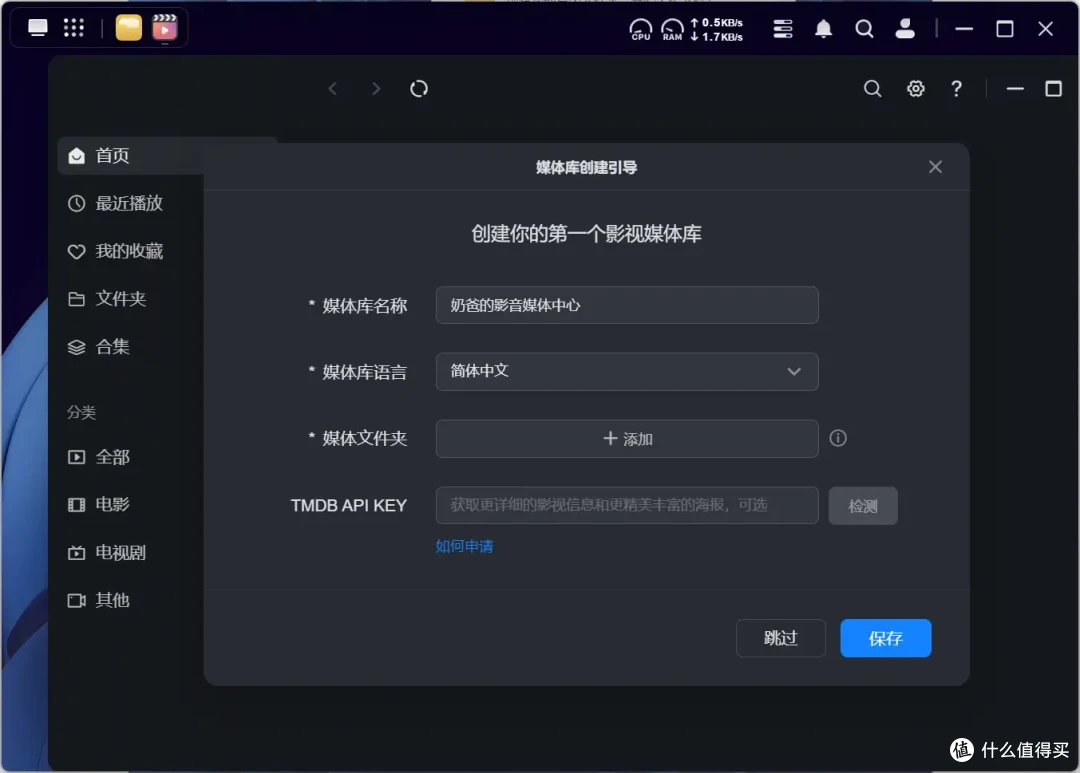Click the 跳过 button
1080x773 pixels.
click(780, 638)
